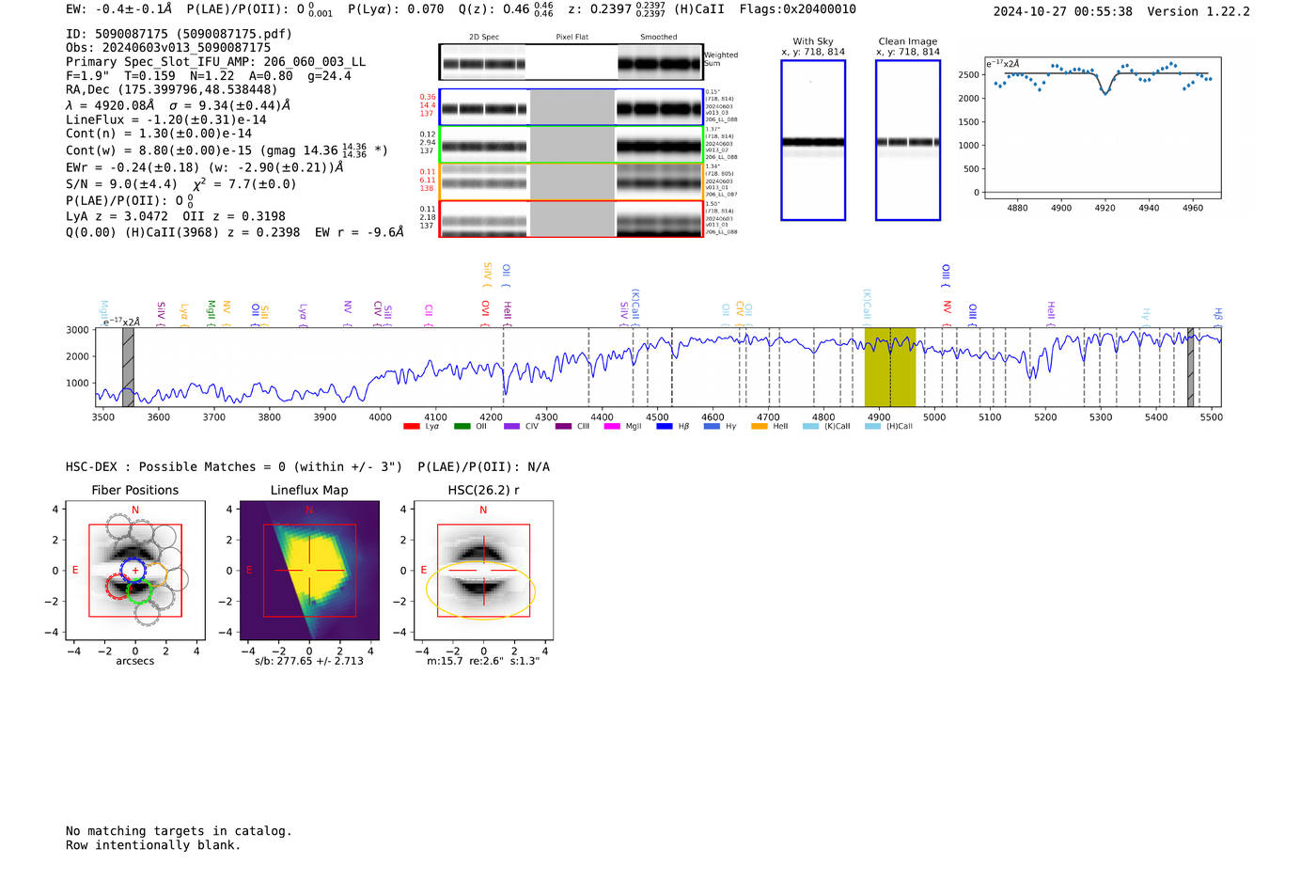The height and width of the screenshot is (896, 1316).
Task: Select the red-bordered 2D fiber spectrum row
Action: click(572, 218)
